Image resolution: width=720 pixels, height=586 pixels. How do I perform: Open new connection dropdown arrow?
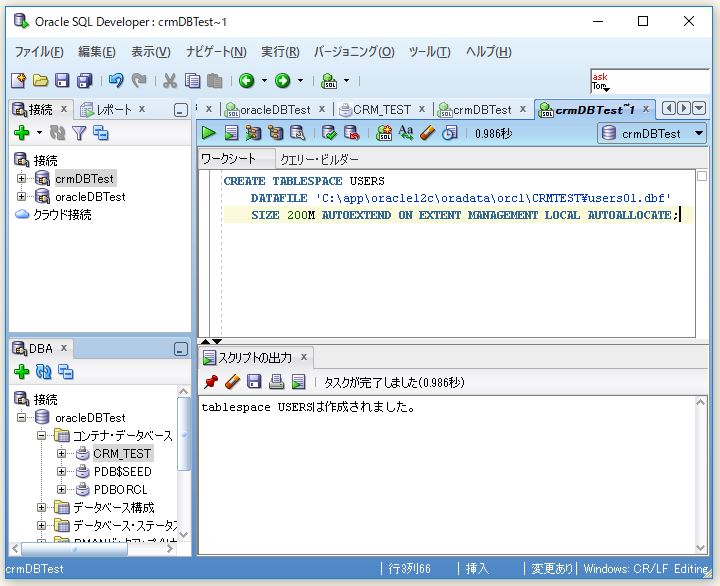click(39, 133)
